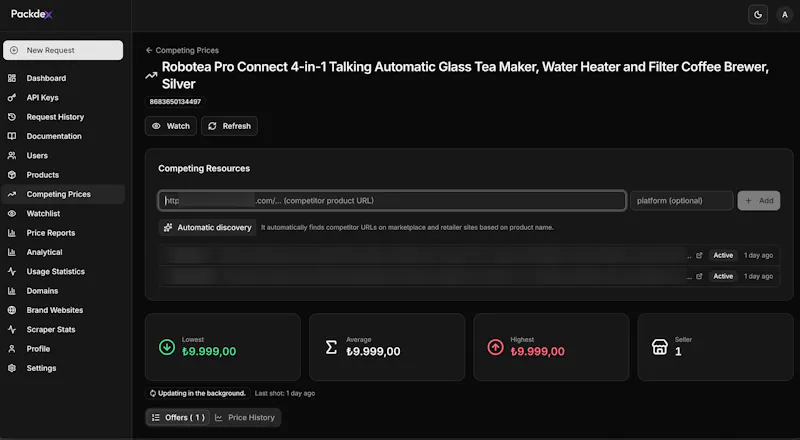Viewport: 800px width, 440px height.
Task: Click the Updating in the background status
Action: (197, 394)
